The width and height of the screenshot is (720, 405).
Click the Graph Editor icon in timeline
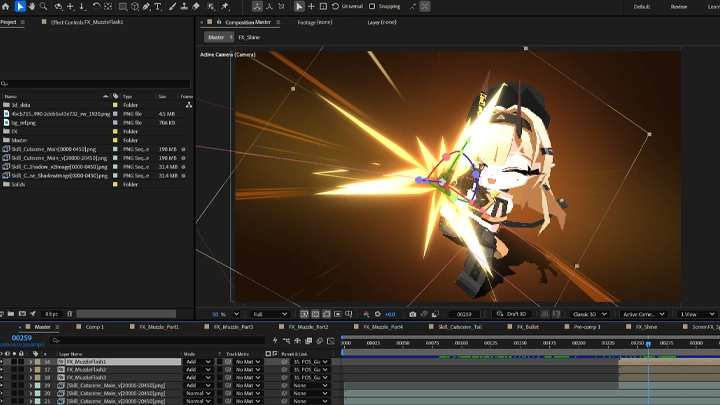[x=331, y=341]
